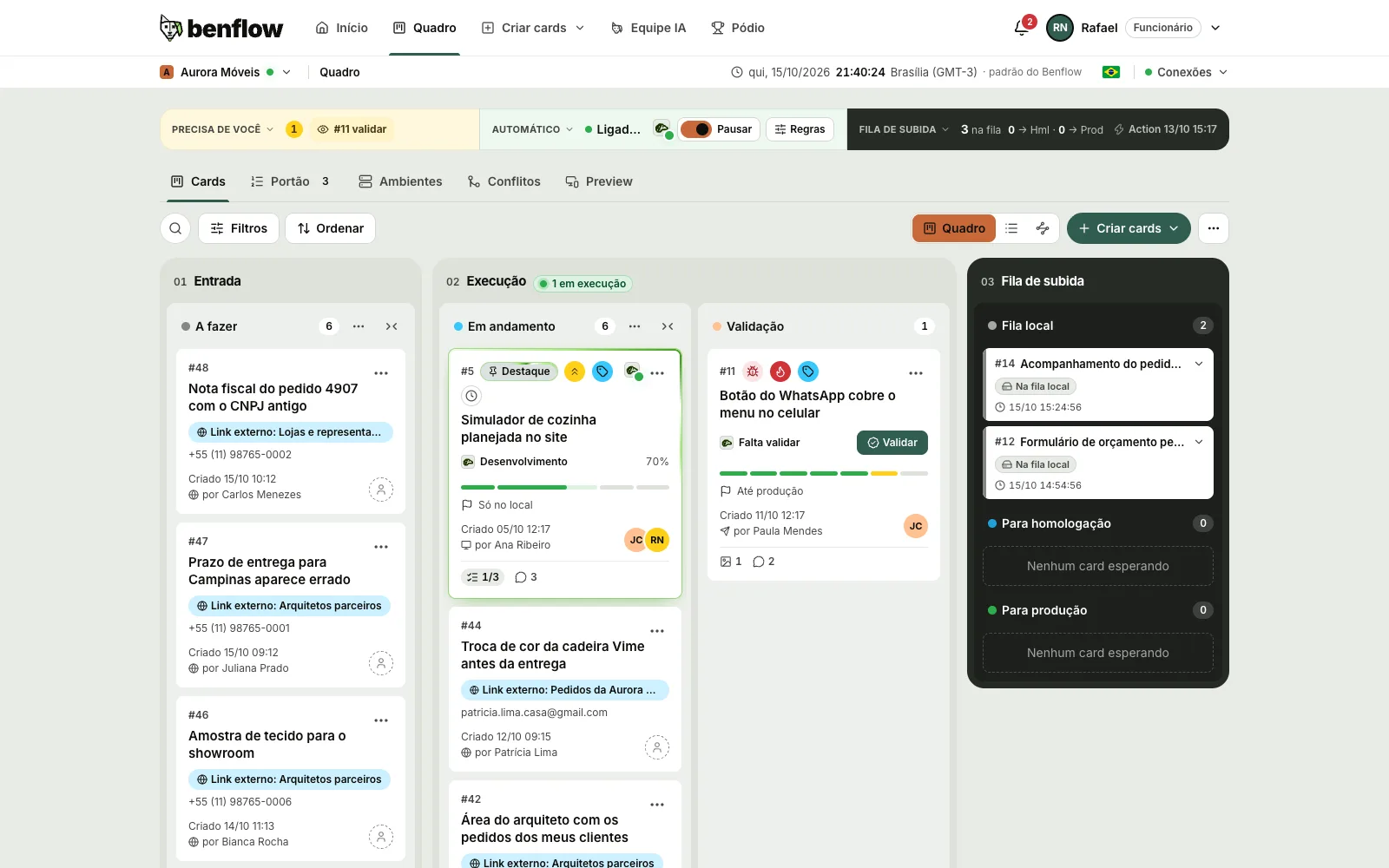
Task: Click the green Criar cards button
Action: (x=1129, y=228)
